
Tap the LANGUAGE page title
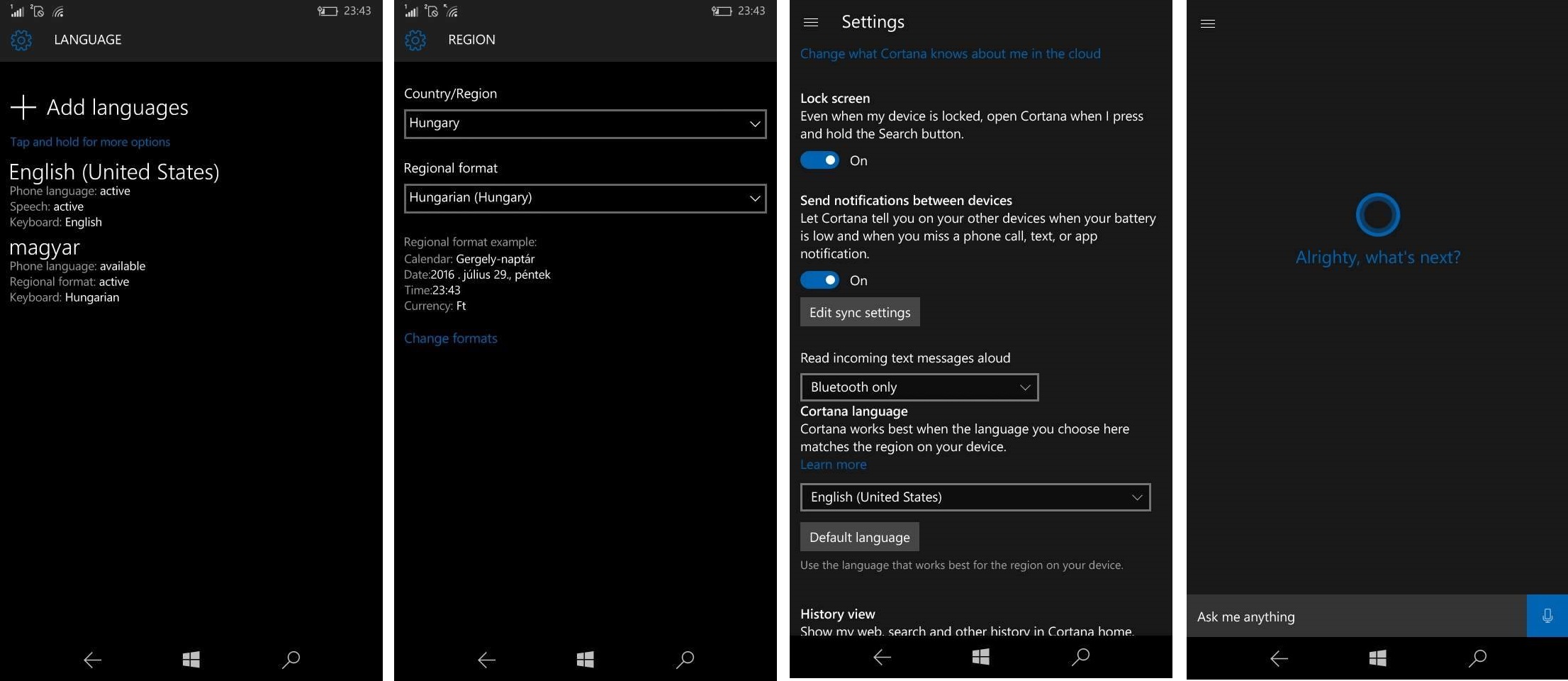coord(88,40)
